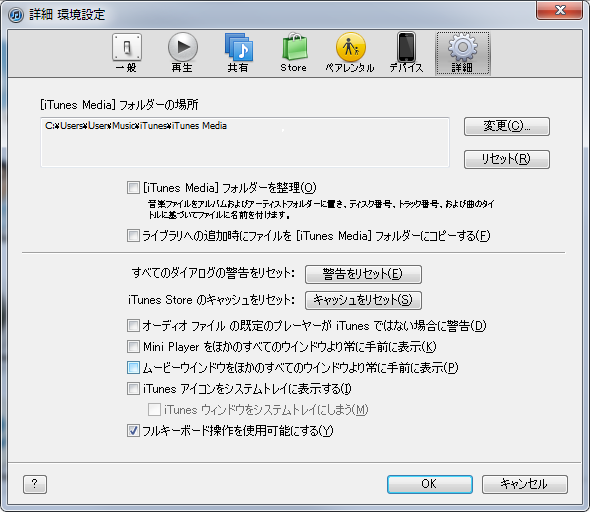Click the iTunes Media folder path box
The image size is (590, 512).
(x=245, y=142)
